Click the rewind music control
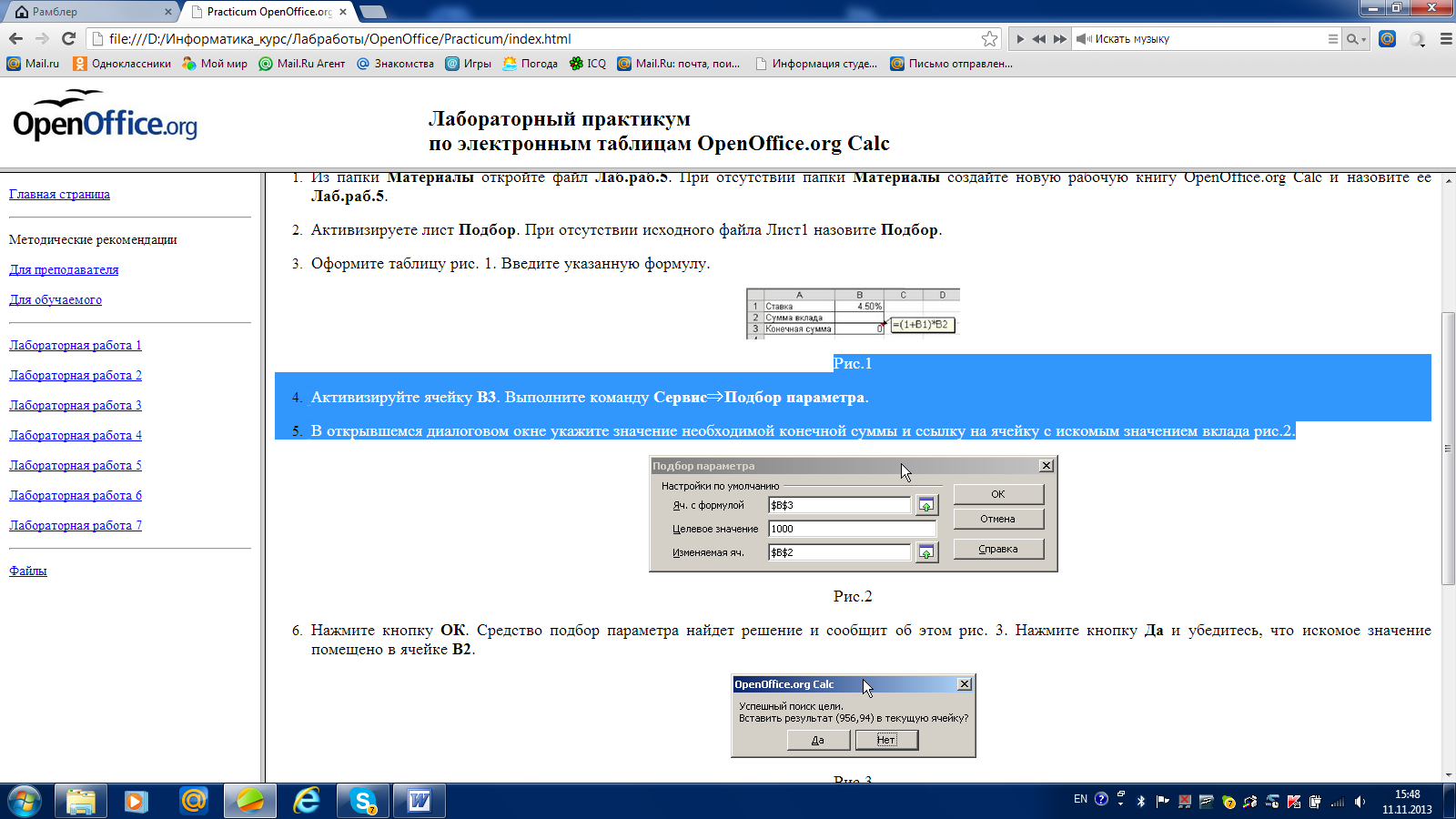Viewport: 1456px width, 819px height. point(1039,39)
